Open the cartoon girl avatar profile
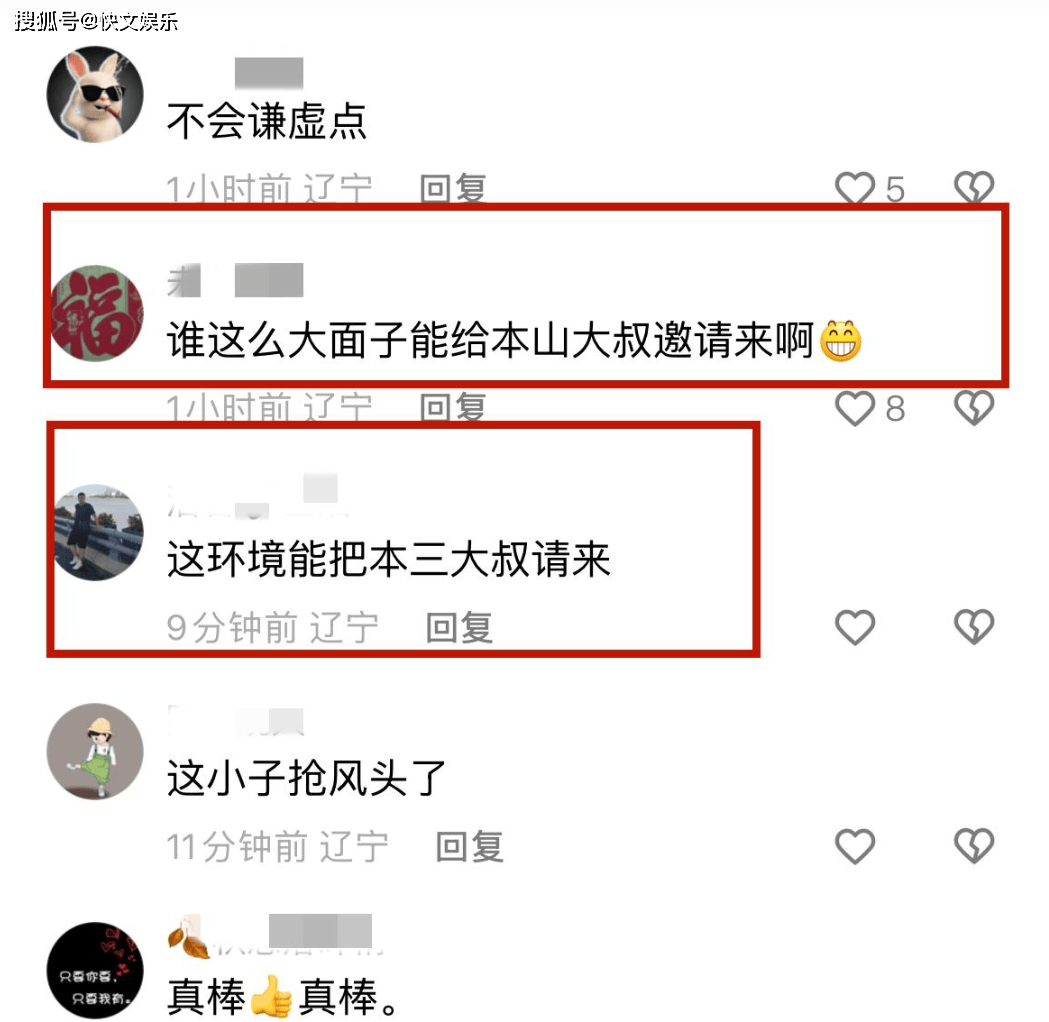1049x1022 pixels. (x=95, y=751)
